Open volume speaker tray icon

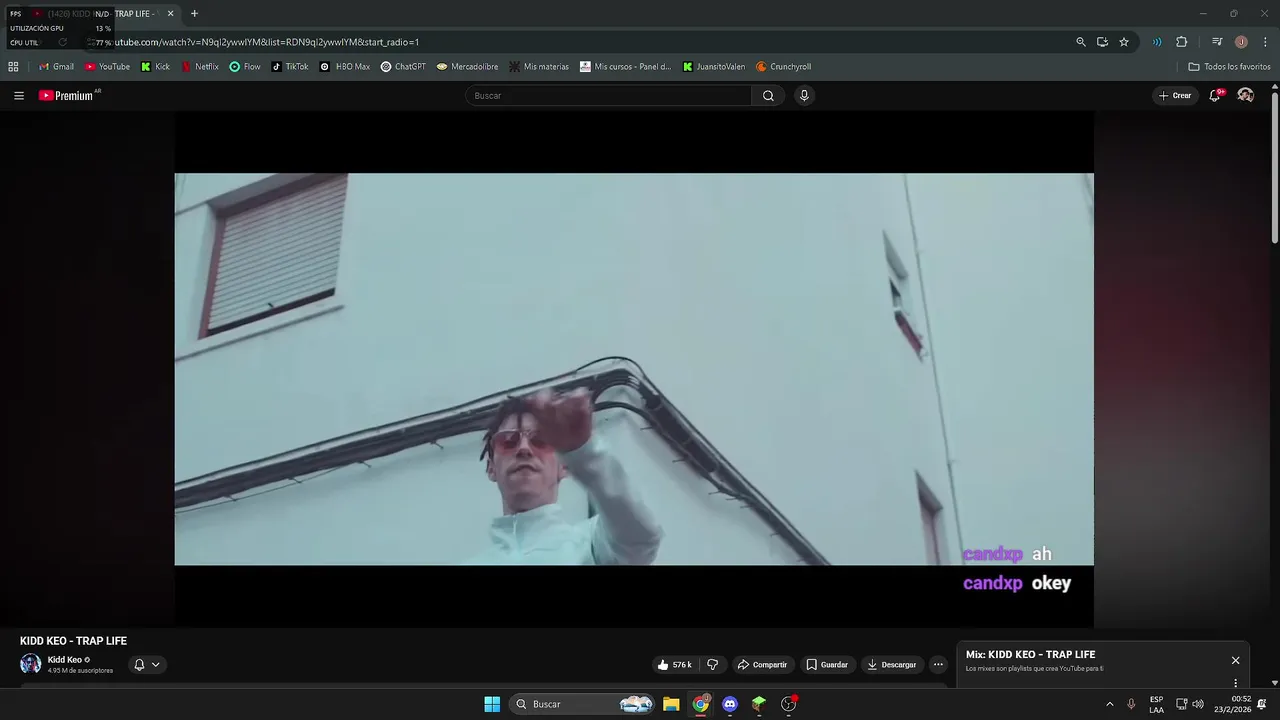coord(1198,704)
